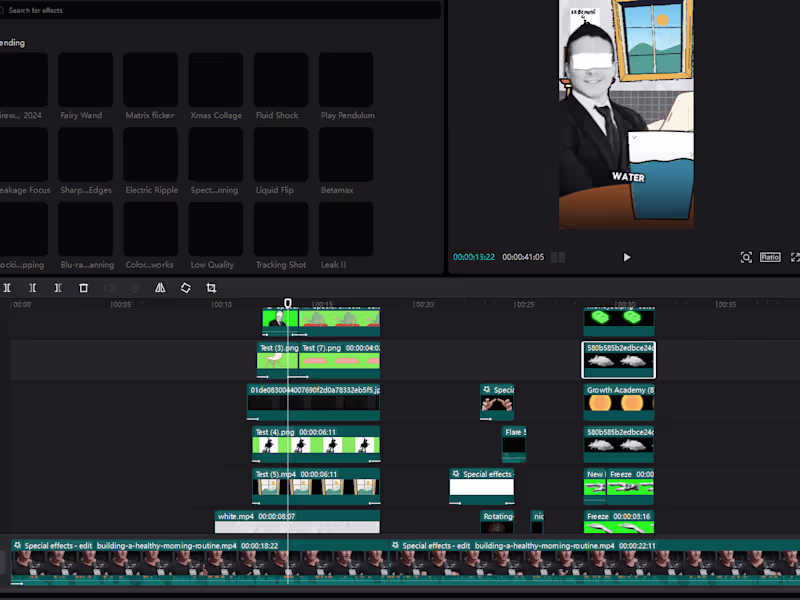Select second main track morning-routine clip 00:00:22:11

[x=594, y=562]
